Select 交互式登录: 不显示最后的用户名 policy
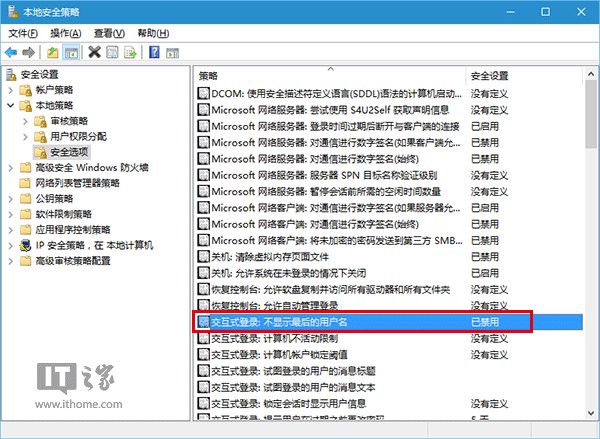 point(390,322)
